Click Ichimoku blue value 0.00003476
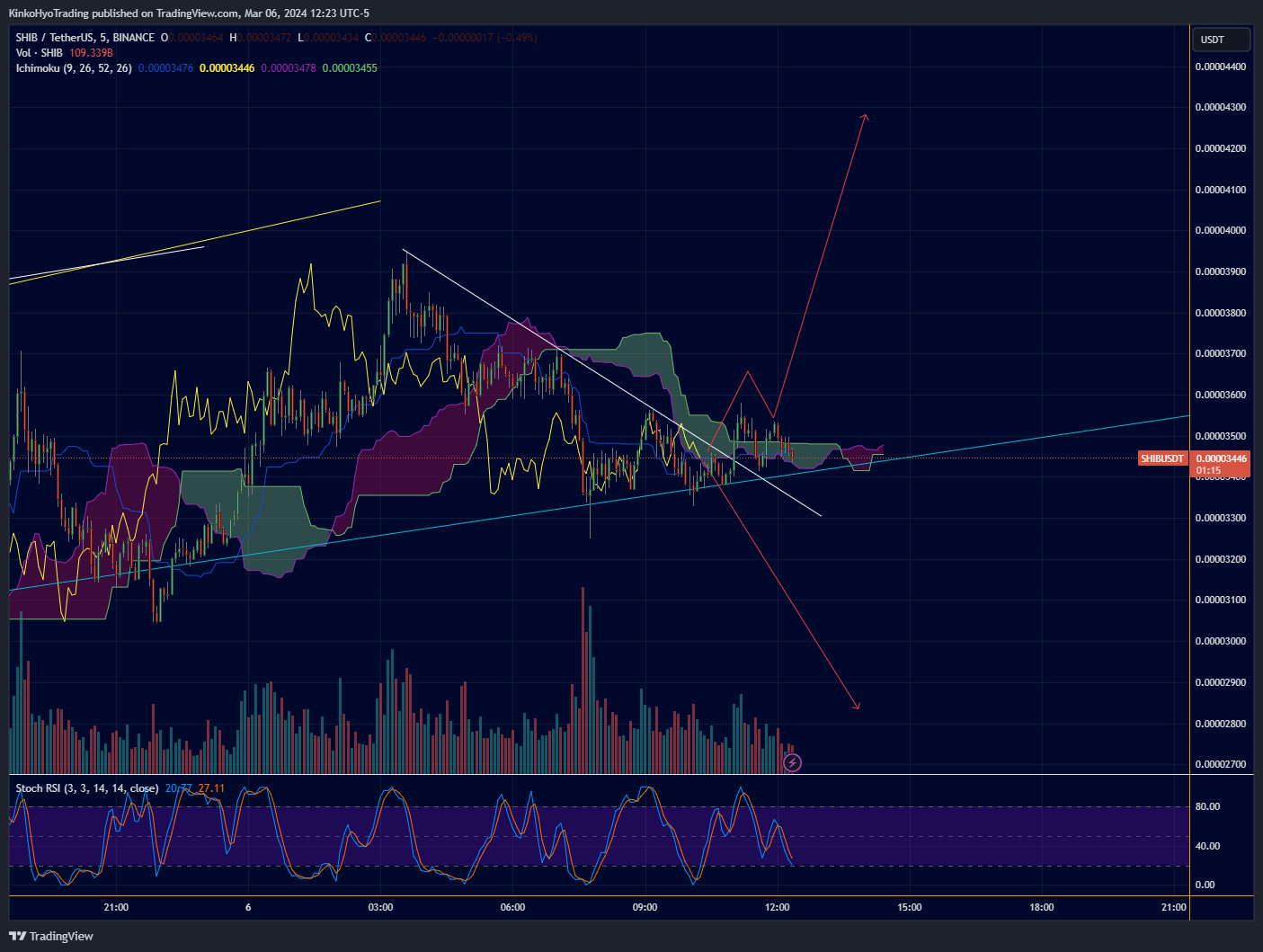 coord(166,68)
